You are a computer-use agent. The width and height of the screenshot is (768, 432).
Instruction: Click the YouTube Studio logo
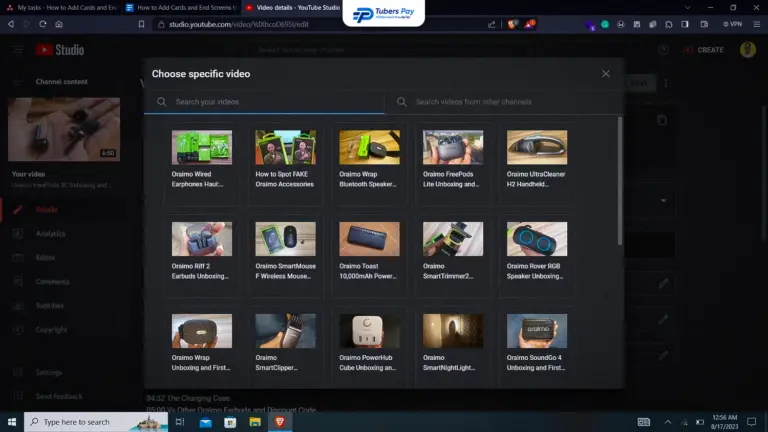pyautogui.click(x=60, y=50)
